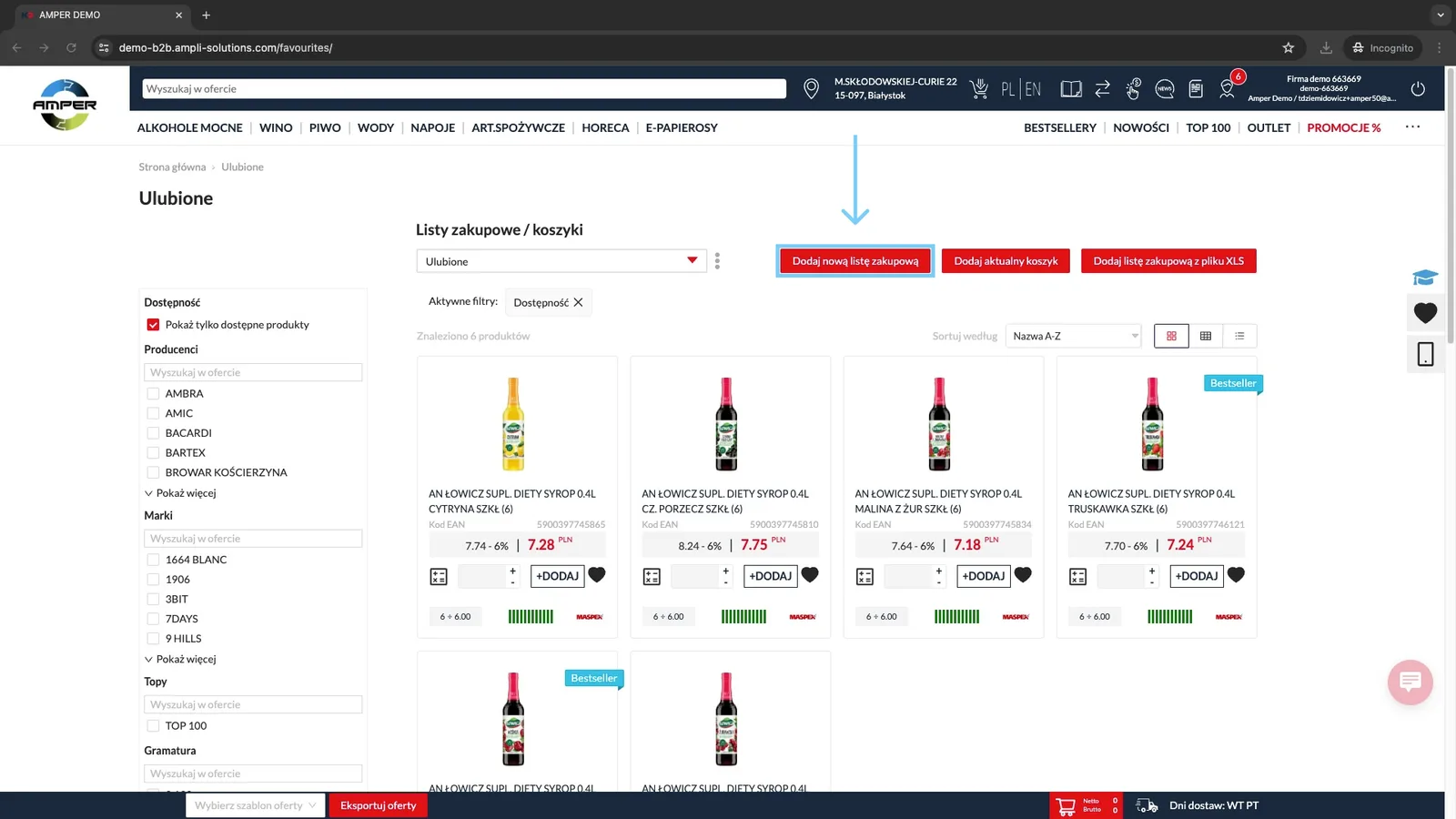Click 'Dodaj nową listę zakupową' button

(855, 261)
